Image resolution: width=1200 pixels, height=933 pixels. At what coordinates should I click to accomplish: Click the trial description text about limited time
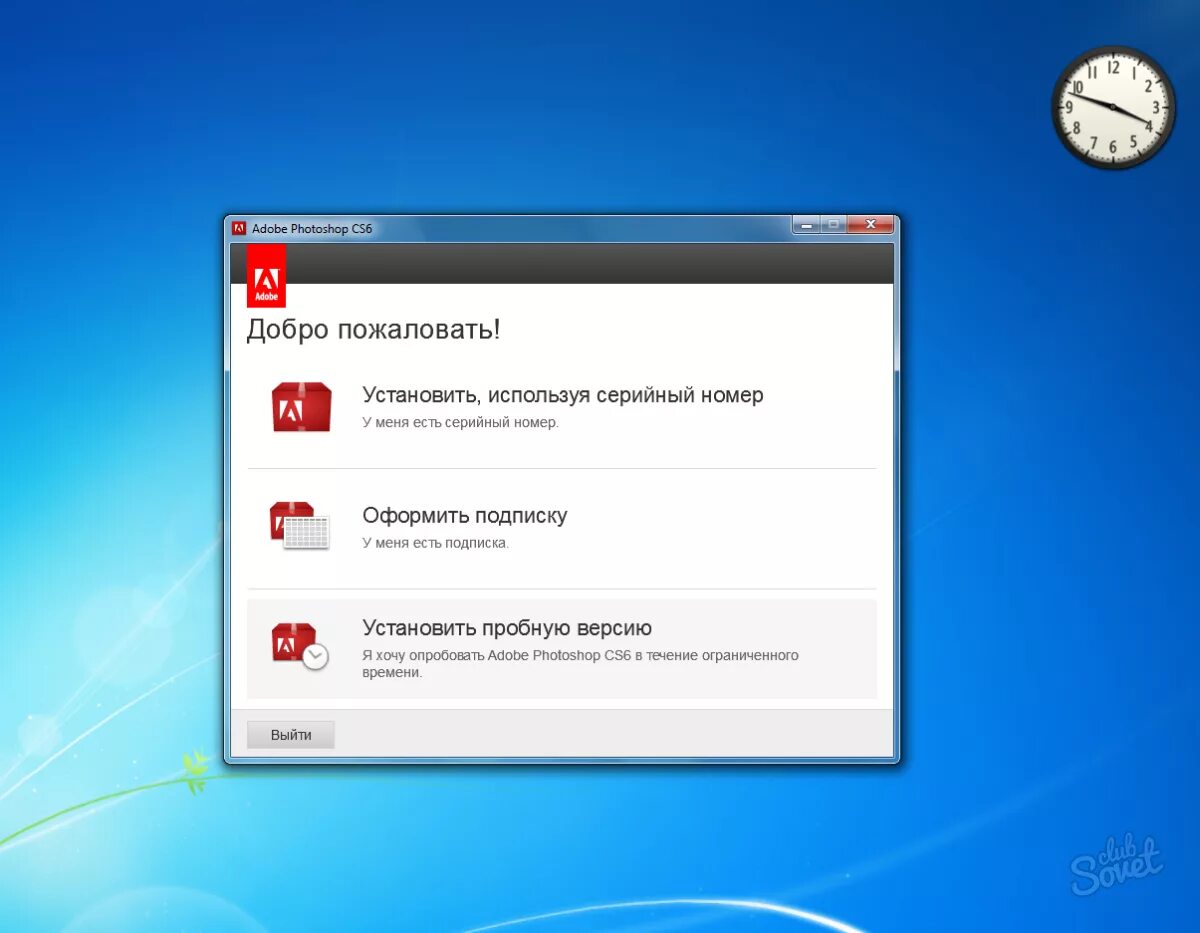[x=580, y=664]
